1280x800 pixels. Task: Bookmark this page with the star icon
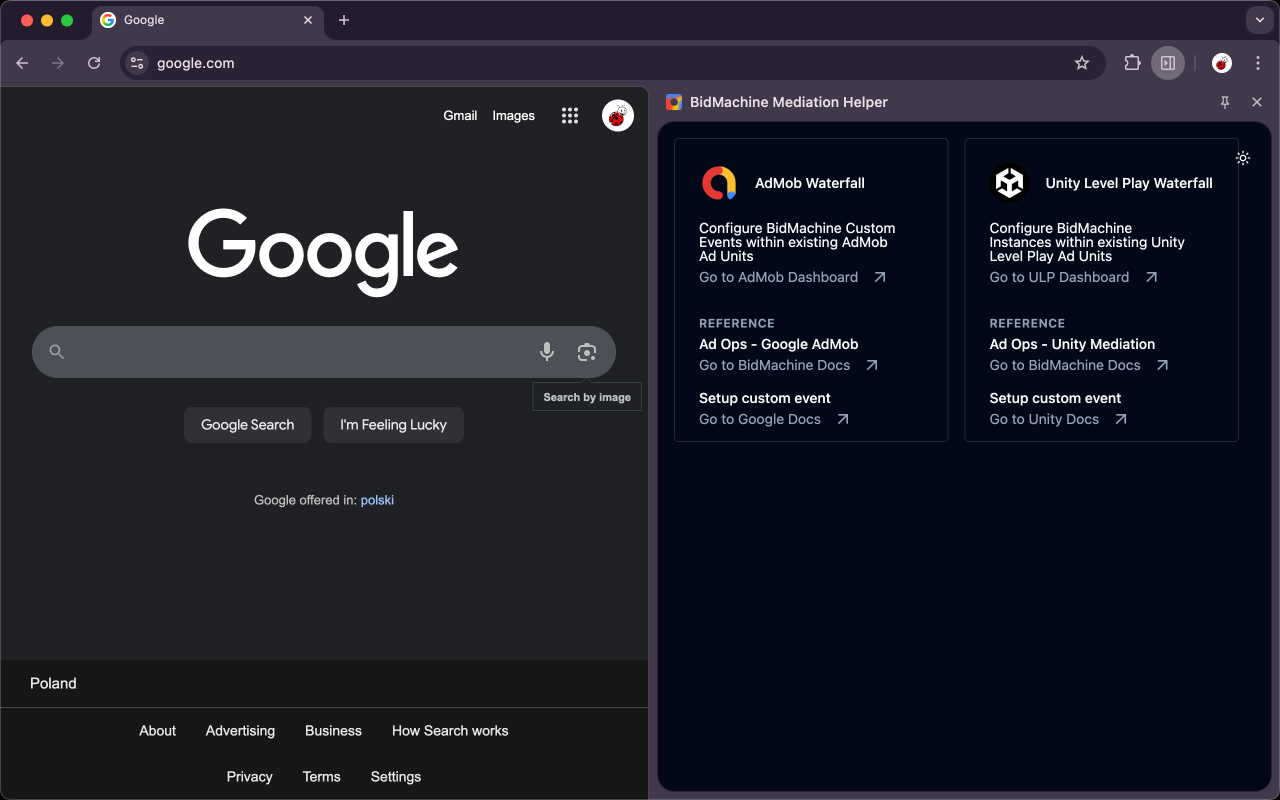1082,63
